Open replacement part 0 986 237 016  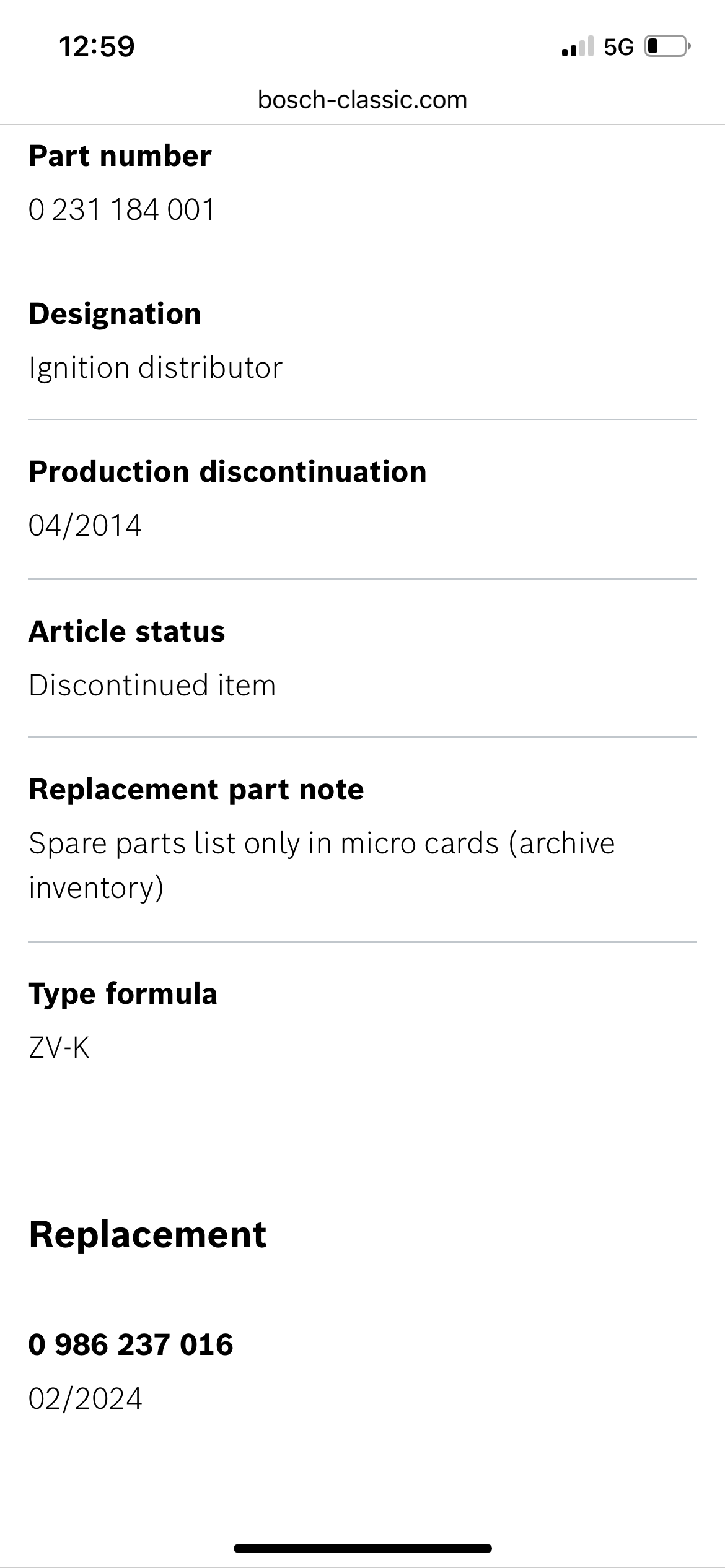tap(131, 1344)
